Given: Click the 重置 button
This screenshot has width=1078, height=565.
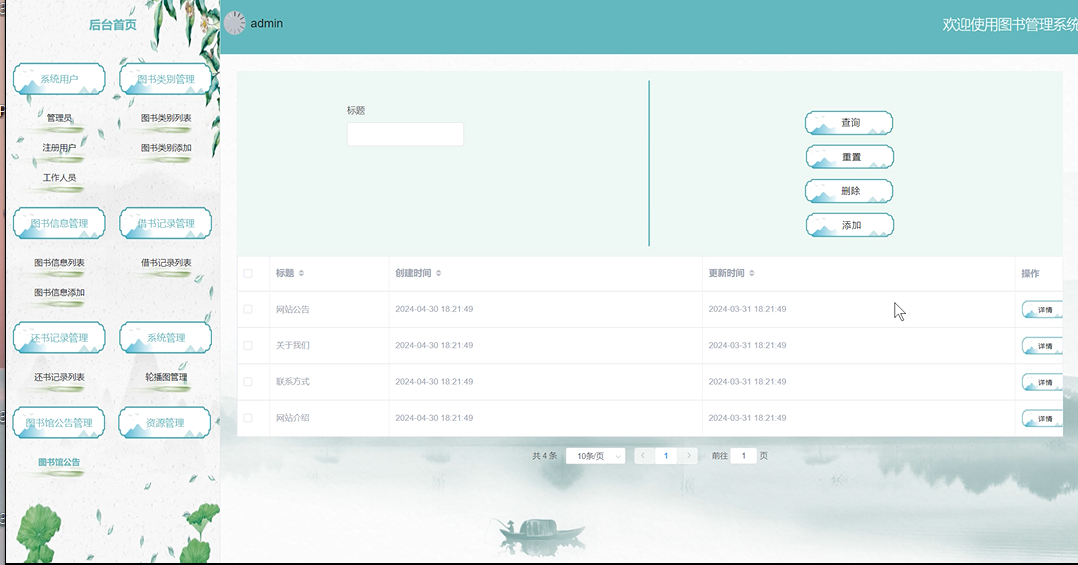Looking at the screenshot, I should [850, 157].
